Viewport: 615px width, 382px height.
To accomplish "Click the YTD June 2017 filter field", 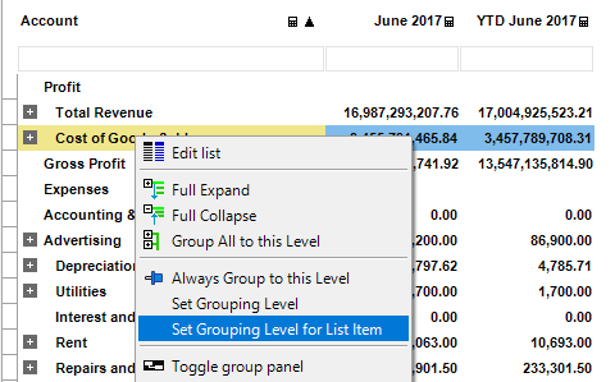I will click(x=526, y=59).
